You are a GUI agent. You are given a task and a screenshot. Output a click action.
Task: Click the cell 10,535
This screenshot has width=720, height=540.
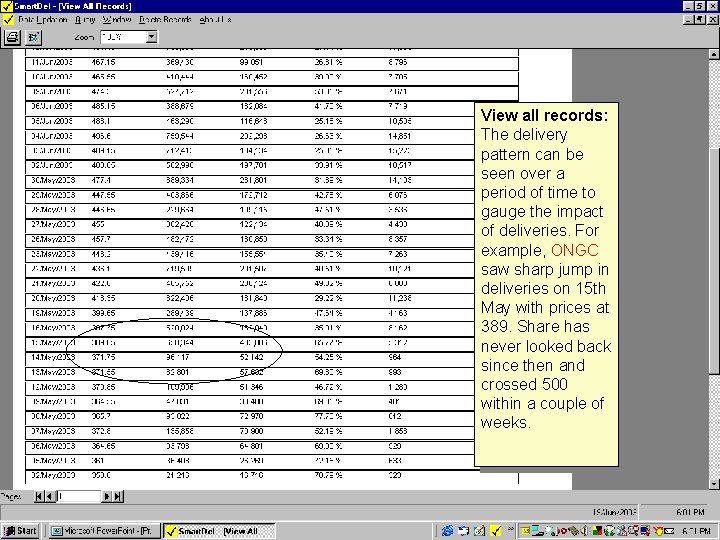[x=399, y=121]
